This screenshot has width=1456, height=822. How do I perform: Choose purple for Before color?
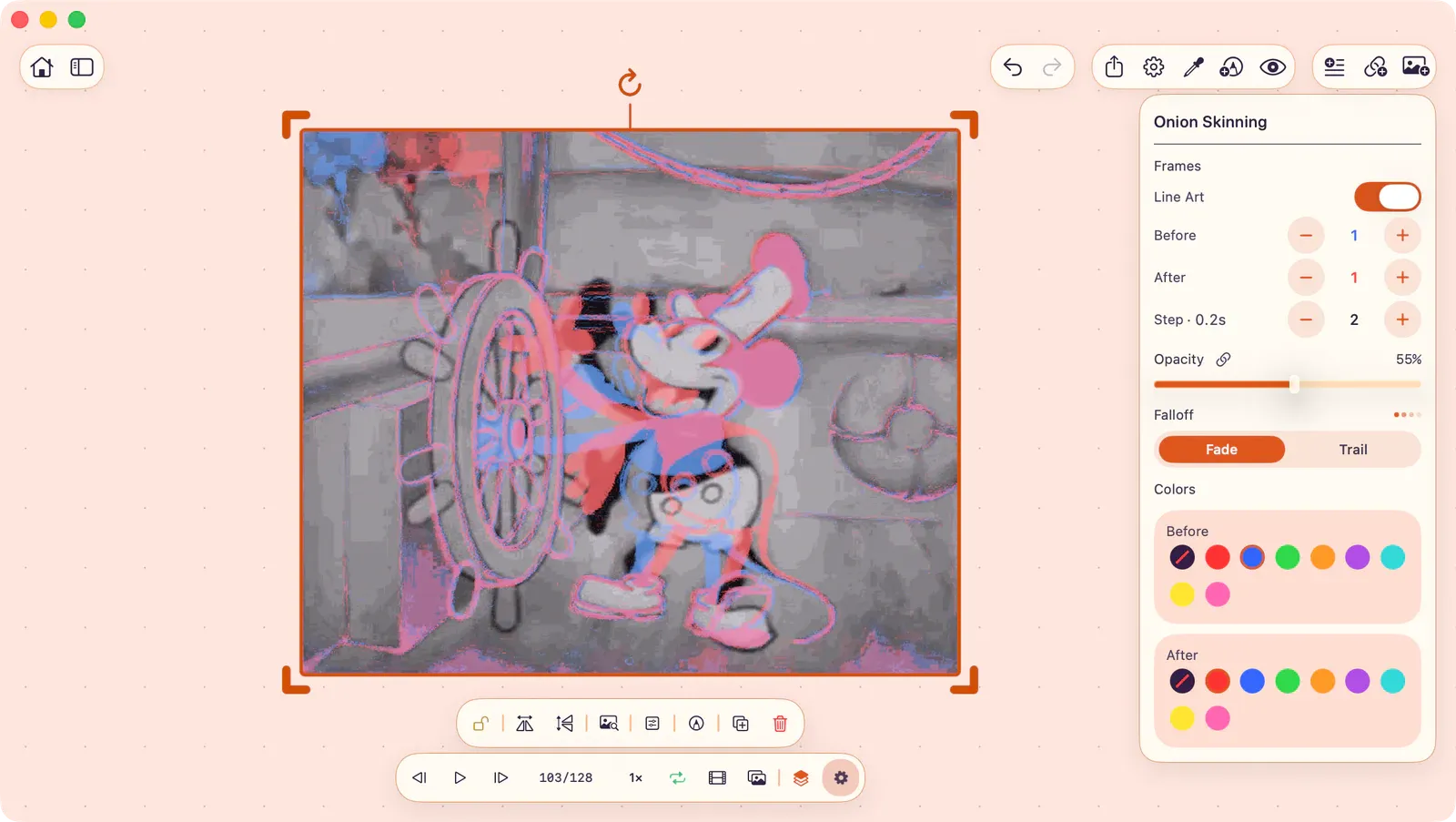pyautogui.click(x=1358, y=557)
